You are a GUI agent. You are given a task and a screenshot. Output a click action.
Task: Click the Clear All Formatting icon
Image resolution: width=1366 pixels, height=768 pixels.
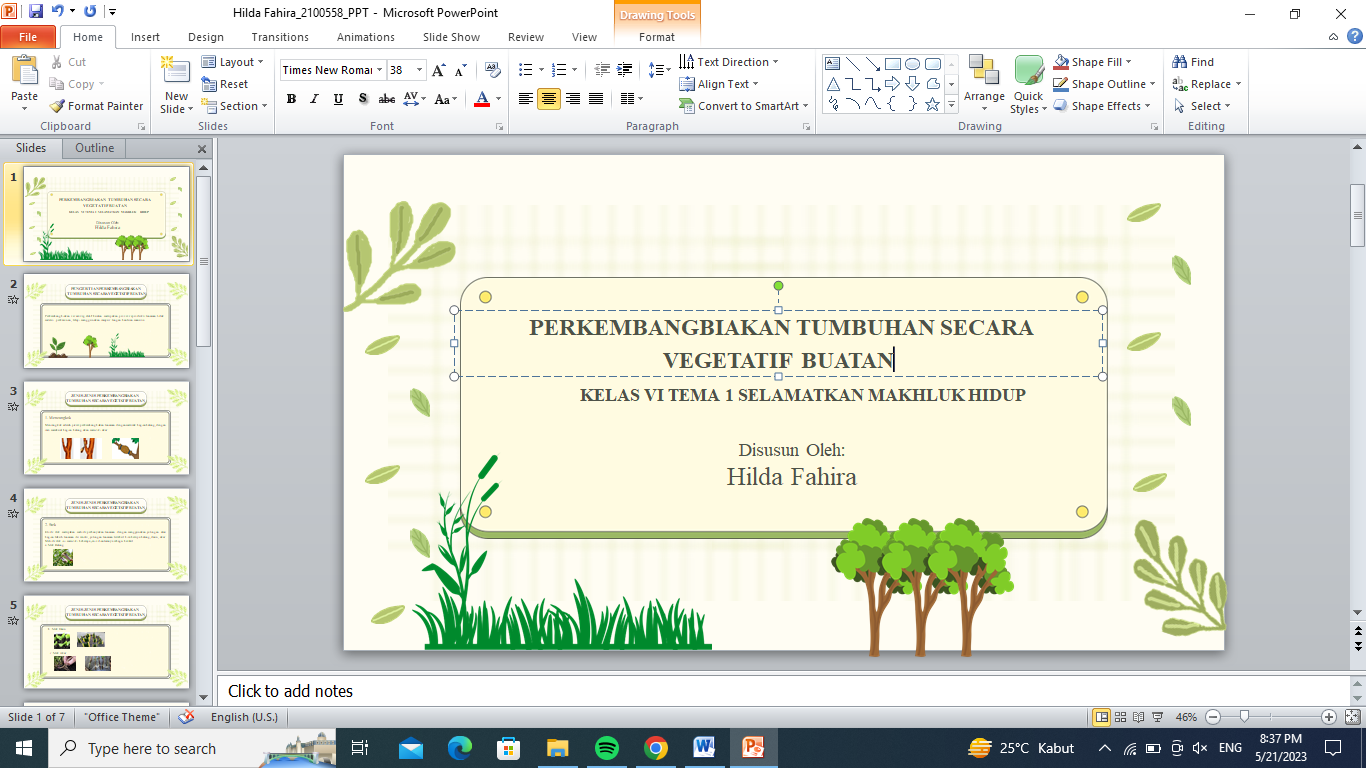(x=492, y=70)
